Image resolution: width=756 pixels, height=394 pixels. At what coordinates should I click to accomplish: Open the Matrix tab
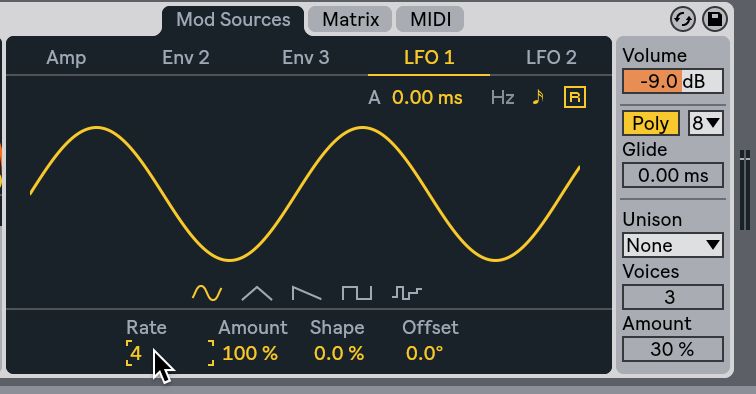[x=350, y=20]
